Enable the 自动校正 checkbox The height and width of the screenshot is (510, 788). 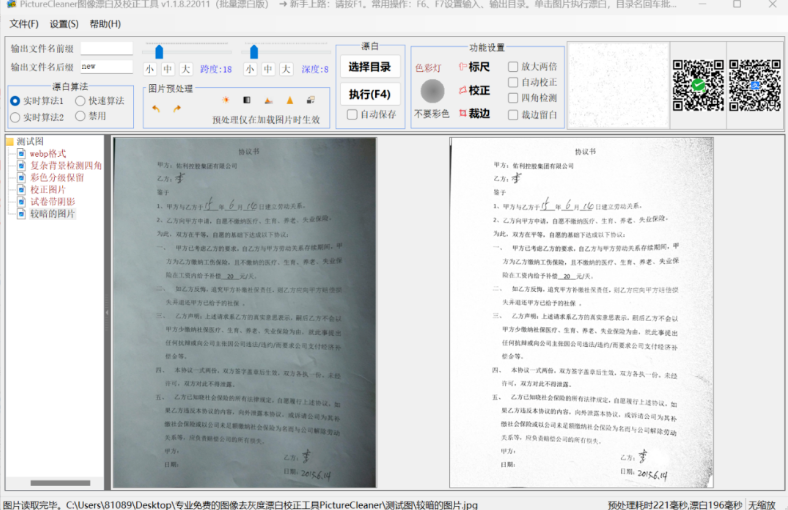(513, 82)
